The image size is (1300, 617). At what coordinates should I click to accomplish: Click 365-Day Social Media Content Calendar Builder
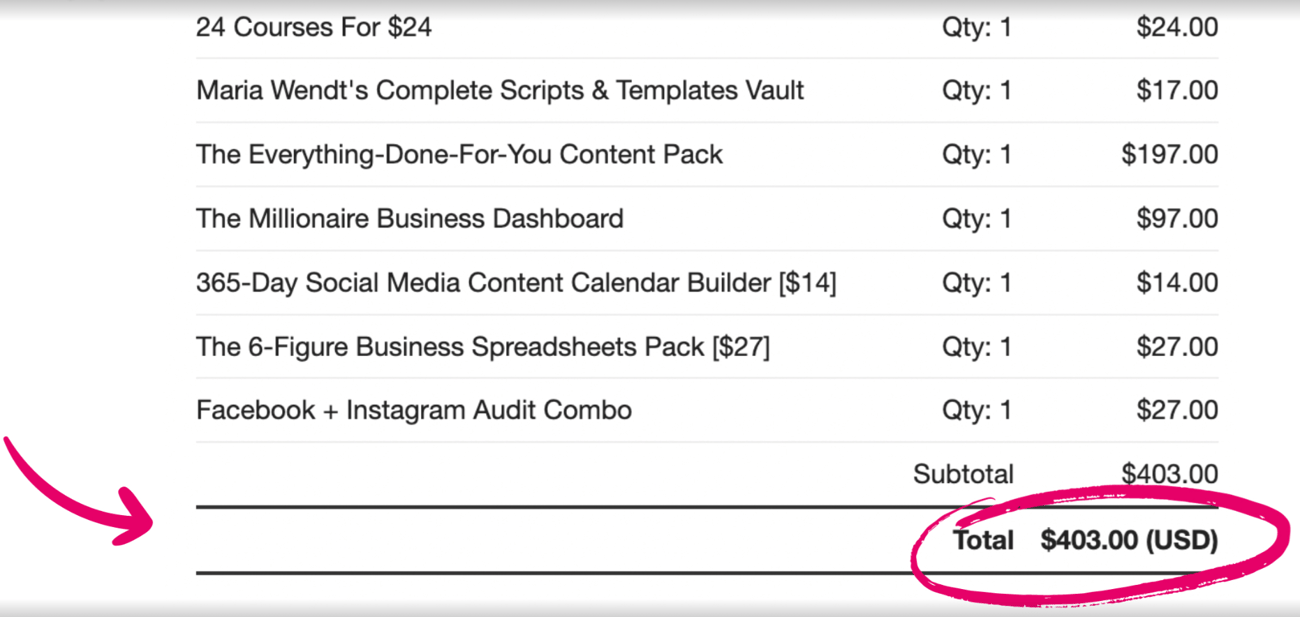[x=516, y=283]
